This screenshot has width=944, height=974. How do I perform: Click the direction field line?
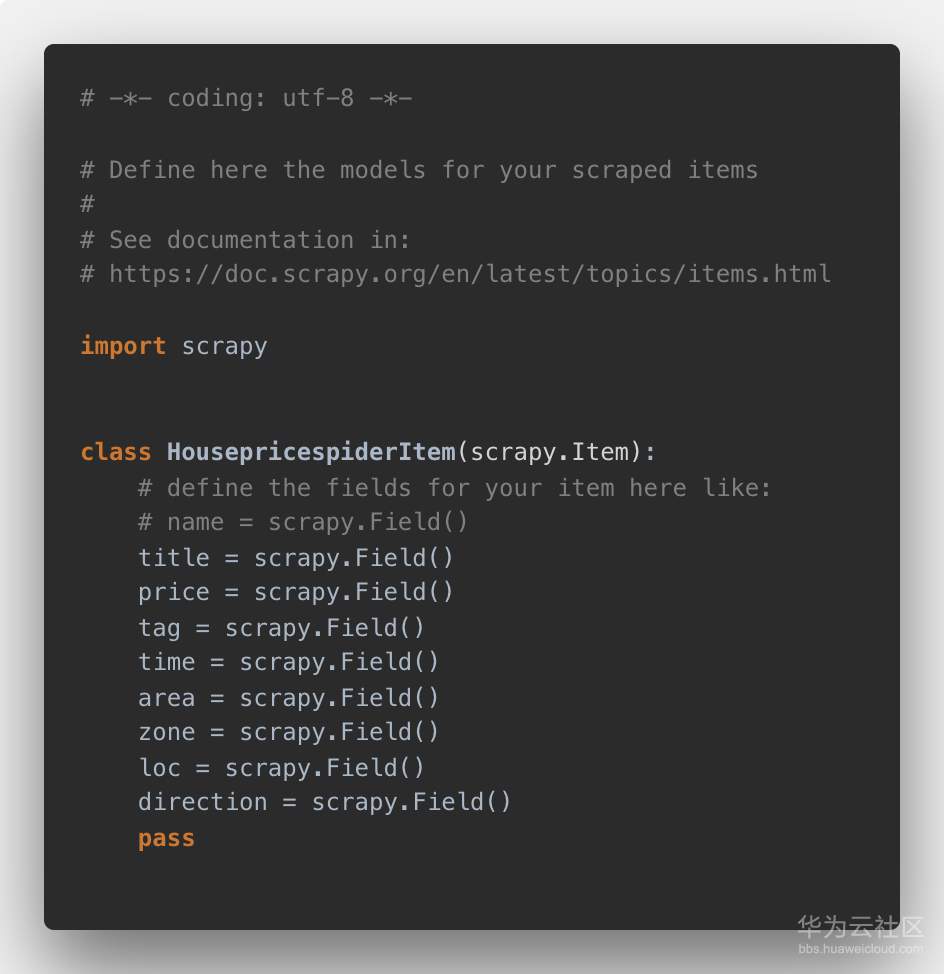tap(324, 802)
